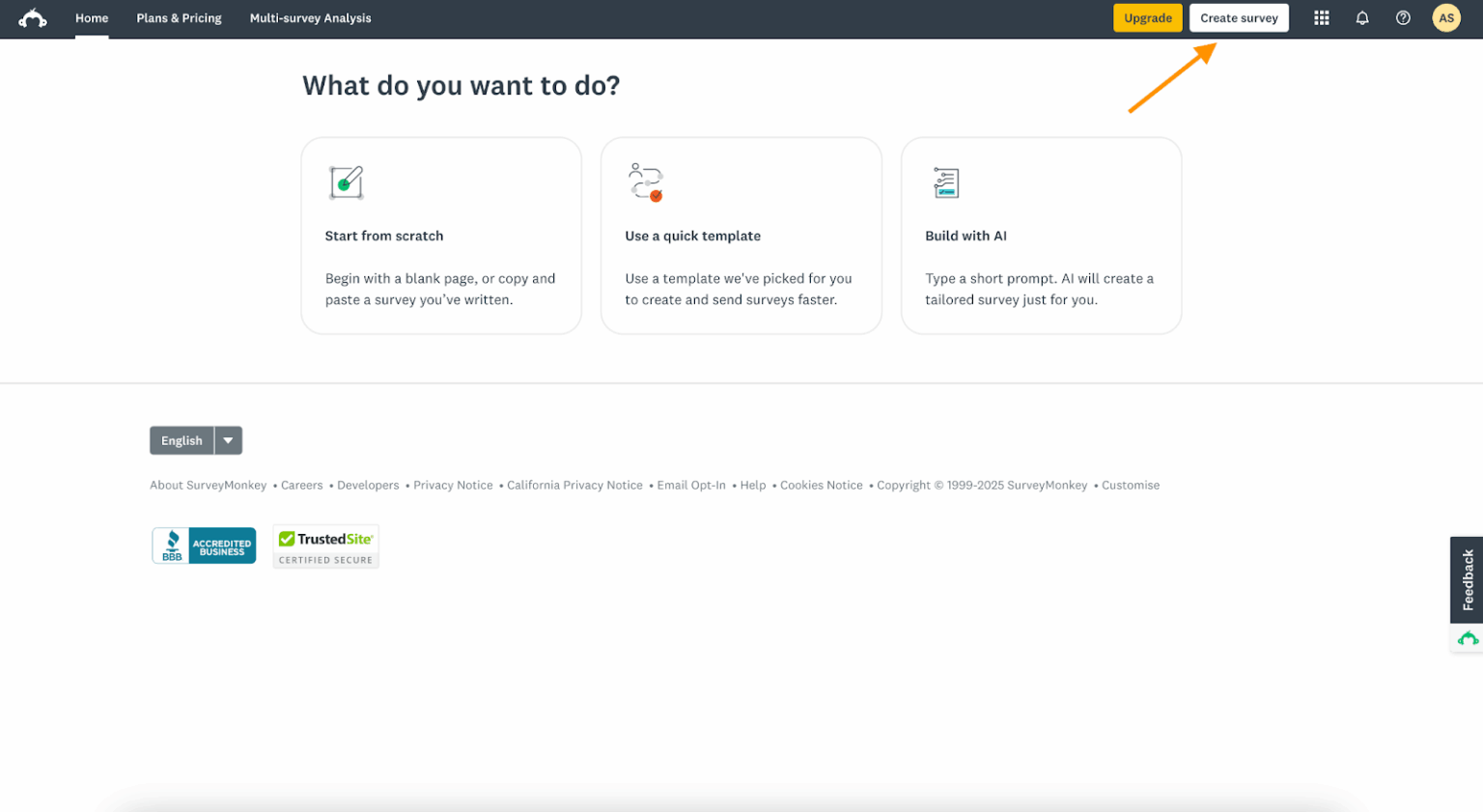Open the apps grid icon
Image resolution: width=1483 pixels, height=812 pixels.
[1321, 17]
